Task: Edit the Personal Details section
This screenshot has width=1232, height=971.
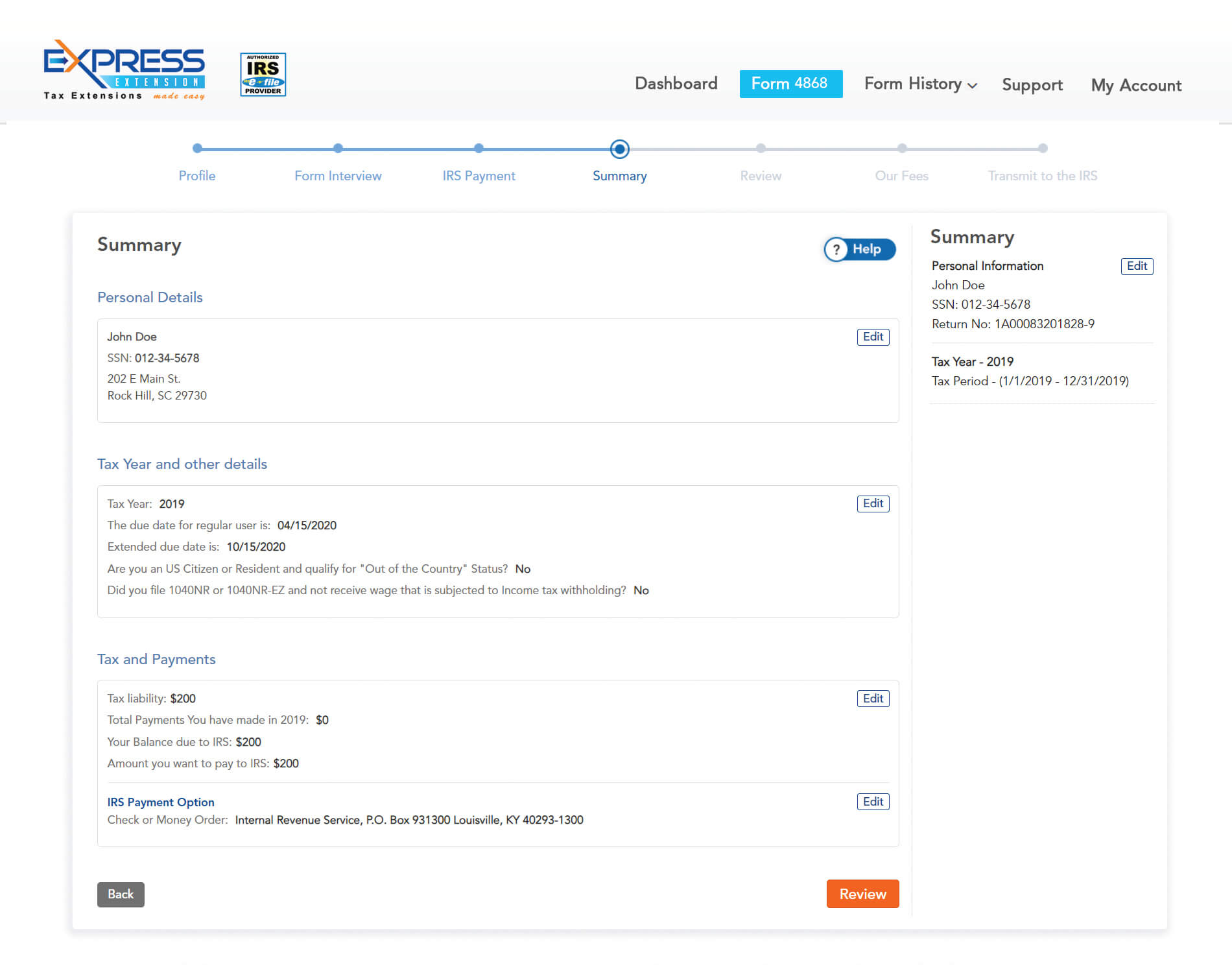Action: click(x=873, y=337)
